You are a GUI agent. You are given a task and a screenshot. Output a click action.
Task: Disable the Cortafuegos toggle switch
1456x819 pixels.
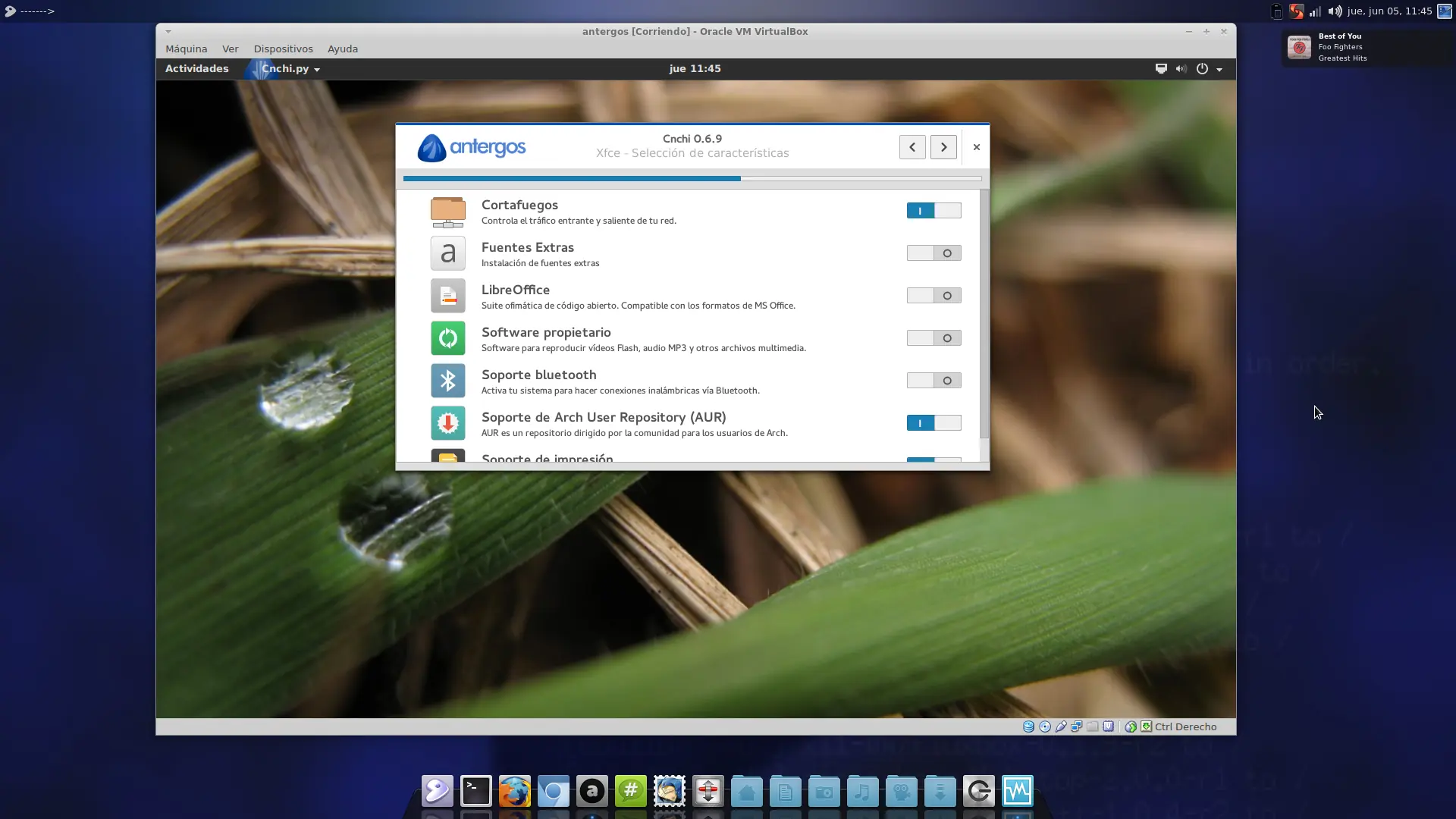(x=934, y=211)
